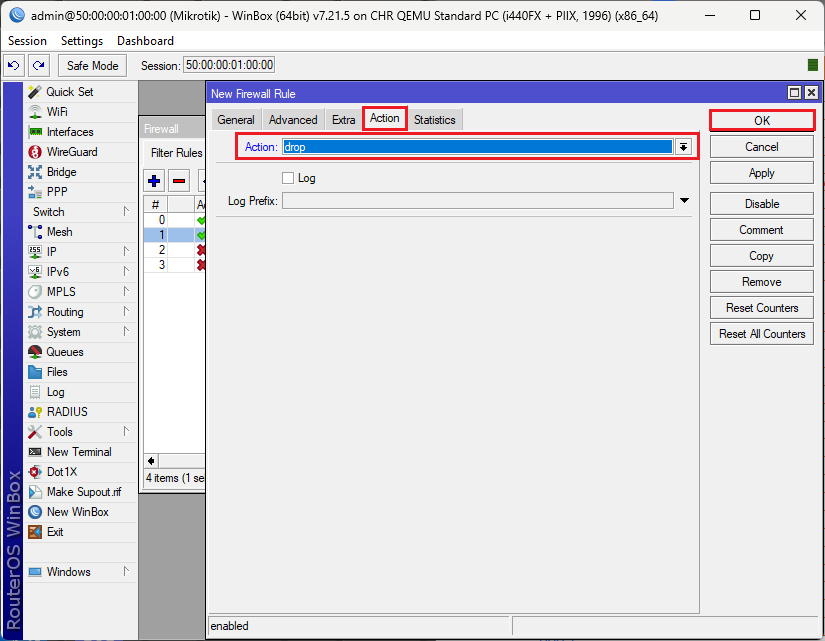This screenshot has height=641, width=825.
Task: Click the Copy button
Action: pyautogui.click(x=762, y=256)
